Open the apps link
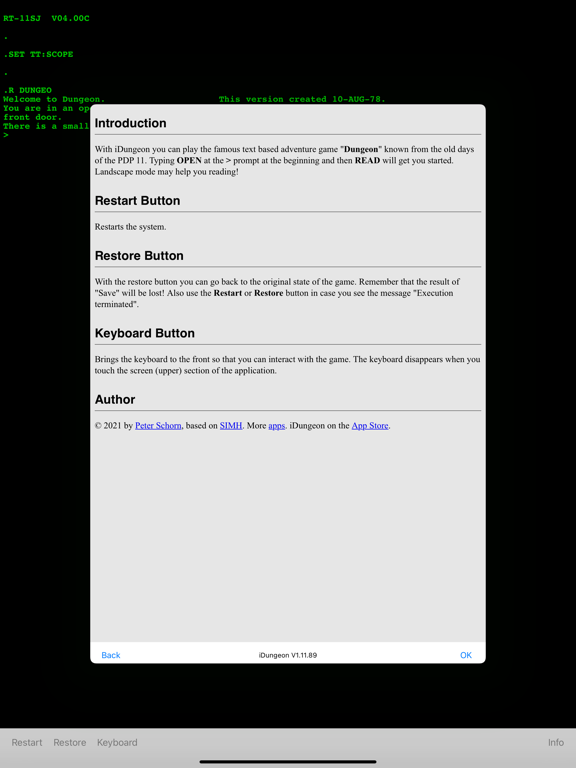 (277, 425)
